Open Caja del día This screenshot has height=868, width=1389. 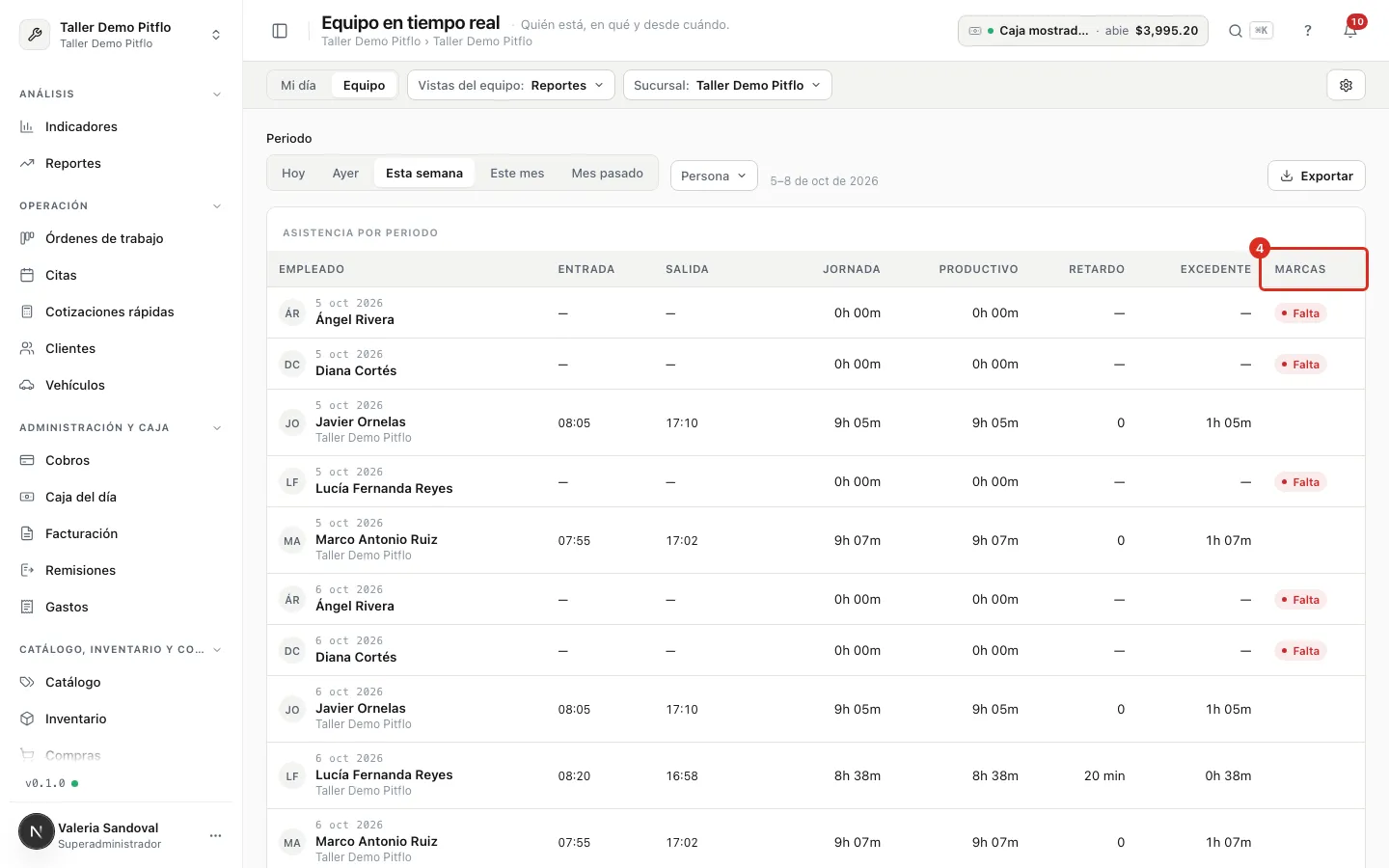tap(121, 497)
